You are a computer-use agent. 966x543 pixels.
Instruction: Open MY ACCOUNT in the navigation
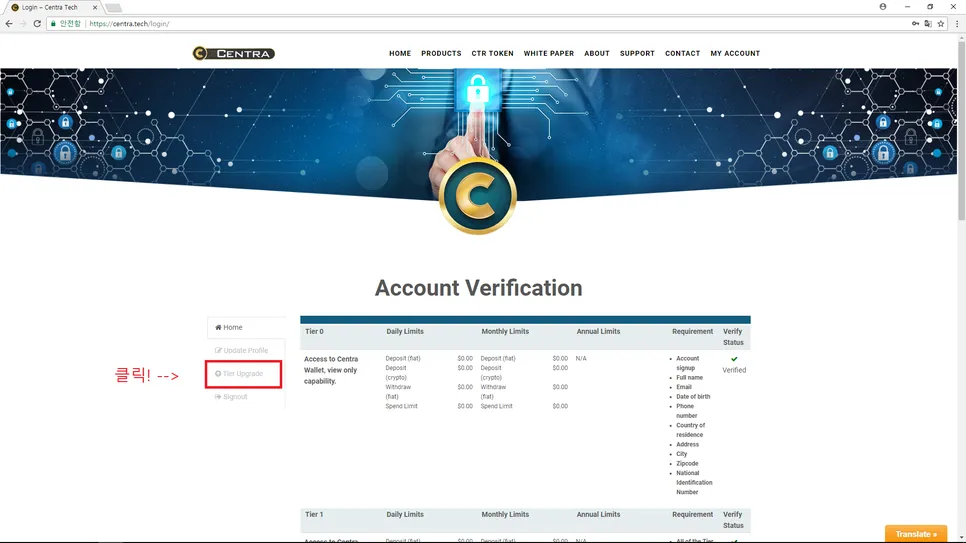(x=735, y=54)
